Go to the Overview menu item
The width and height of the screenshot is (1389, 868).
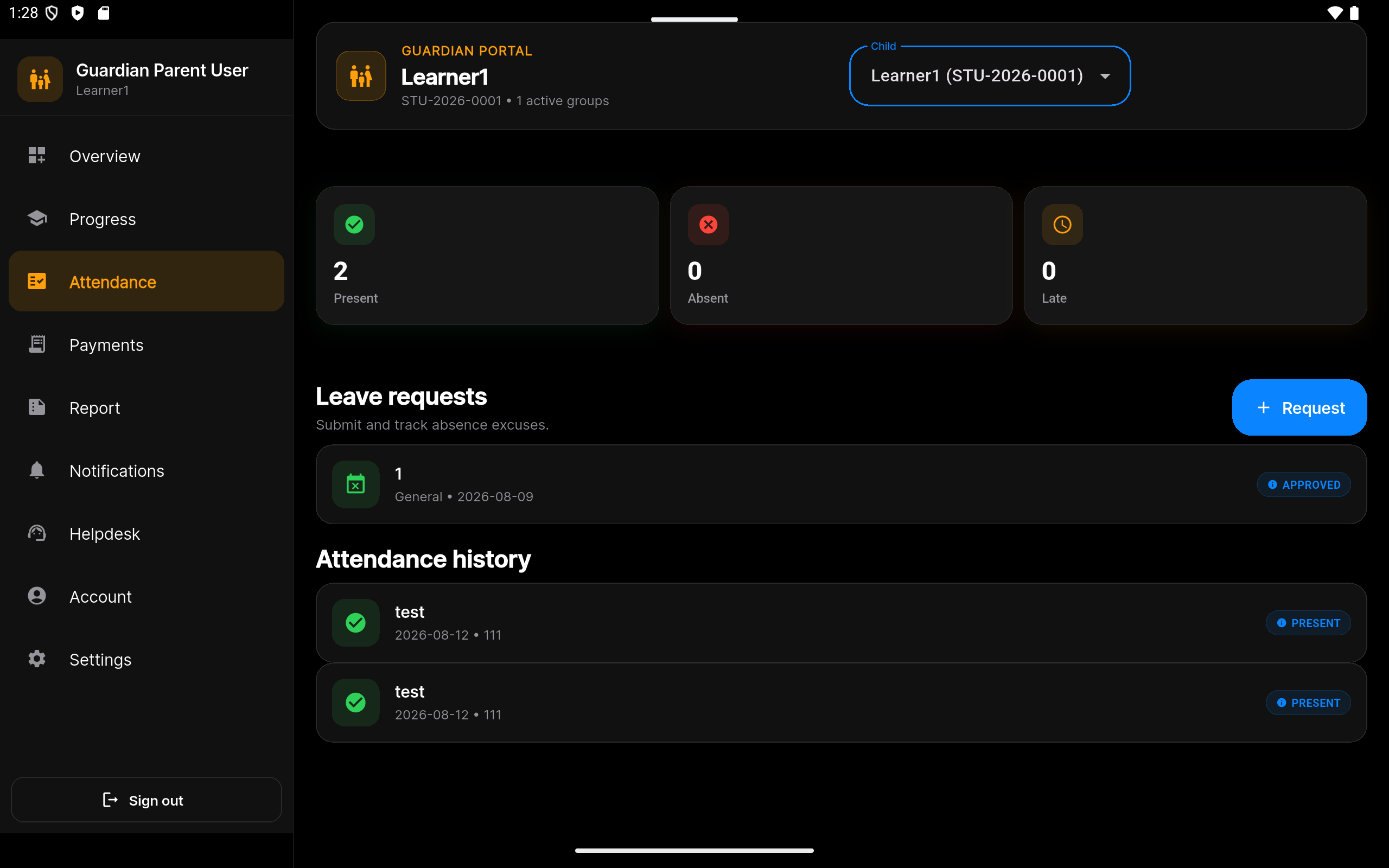(146, 156)
